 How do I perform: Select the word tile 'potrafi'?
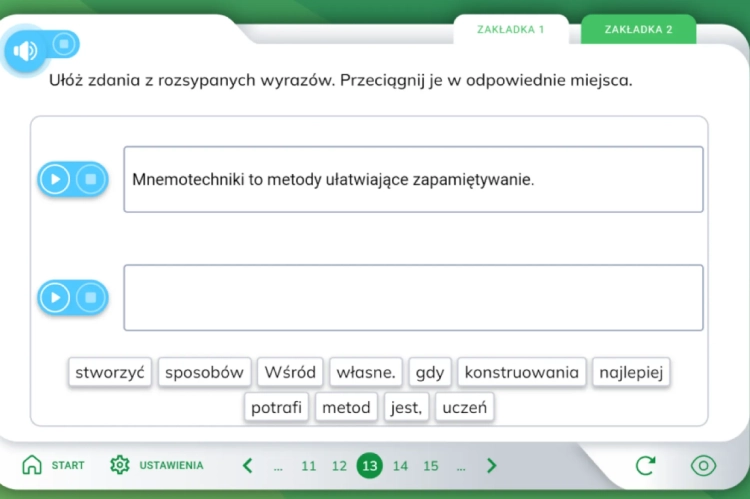tap(276, 407)
